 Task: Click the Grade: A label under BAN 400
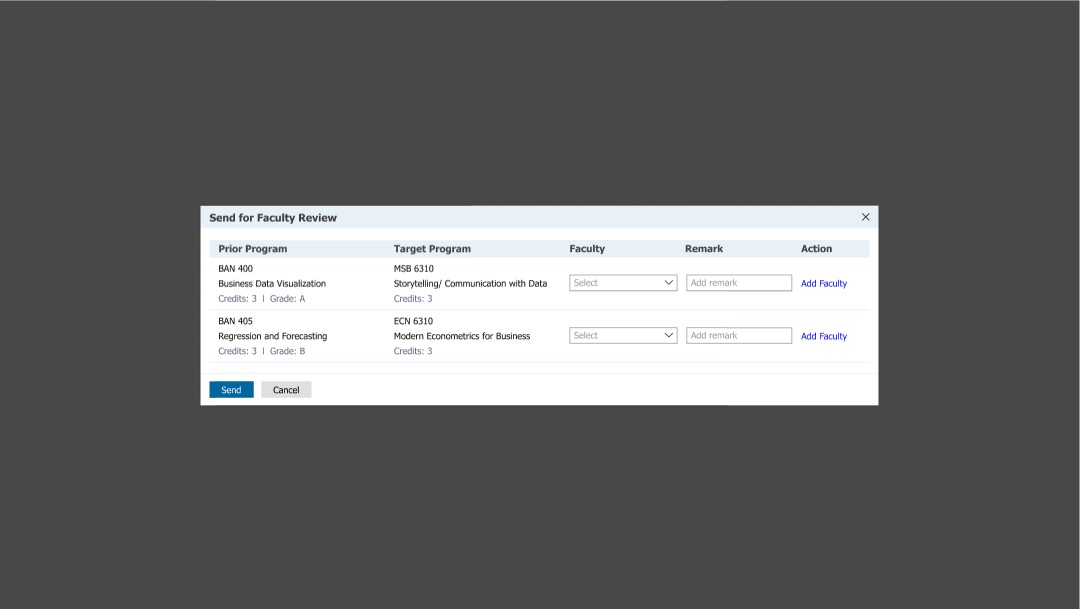coord(287,298)
